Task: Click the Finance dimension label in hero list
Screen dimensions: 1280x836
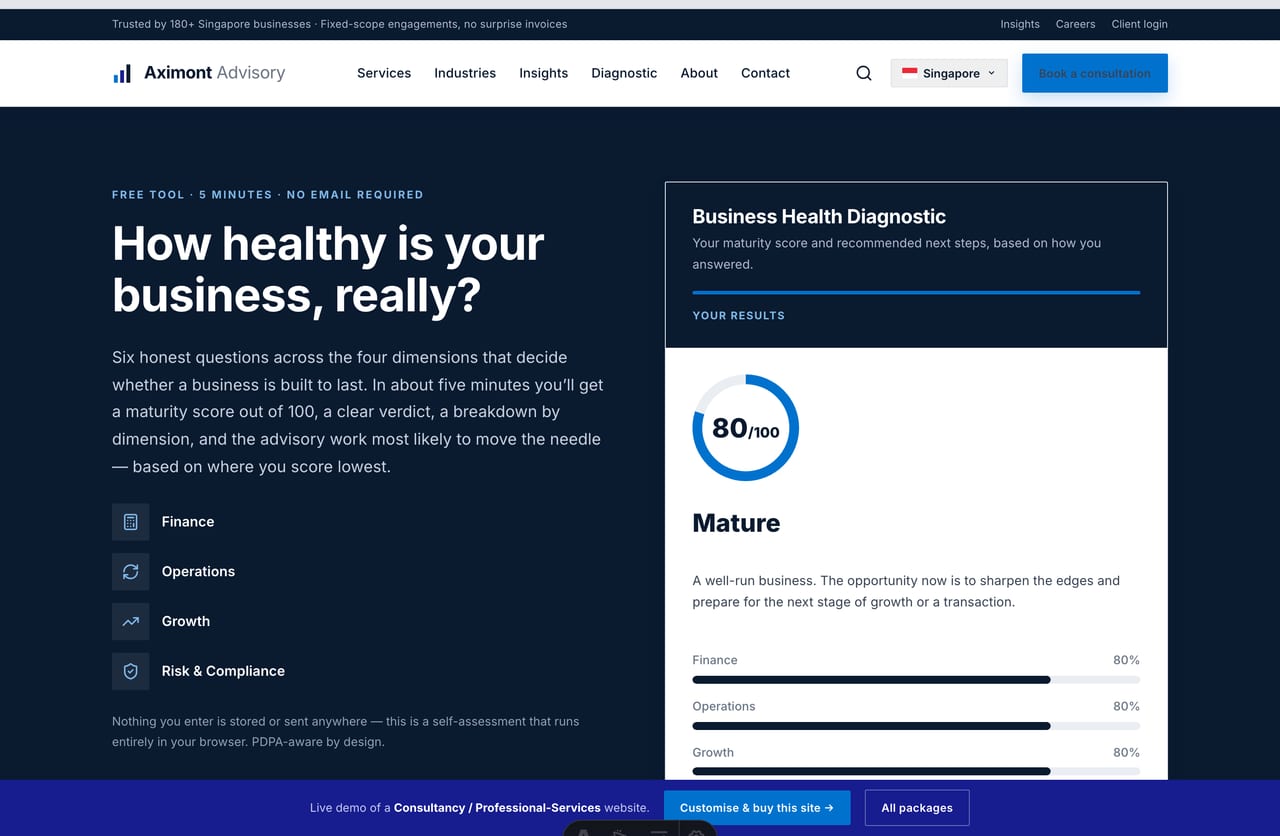Action: click(188, 522)
